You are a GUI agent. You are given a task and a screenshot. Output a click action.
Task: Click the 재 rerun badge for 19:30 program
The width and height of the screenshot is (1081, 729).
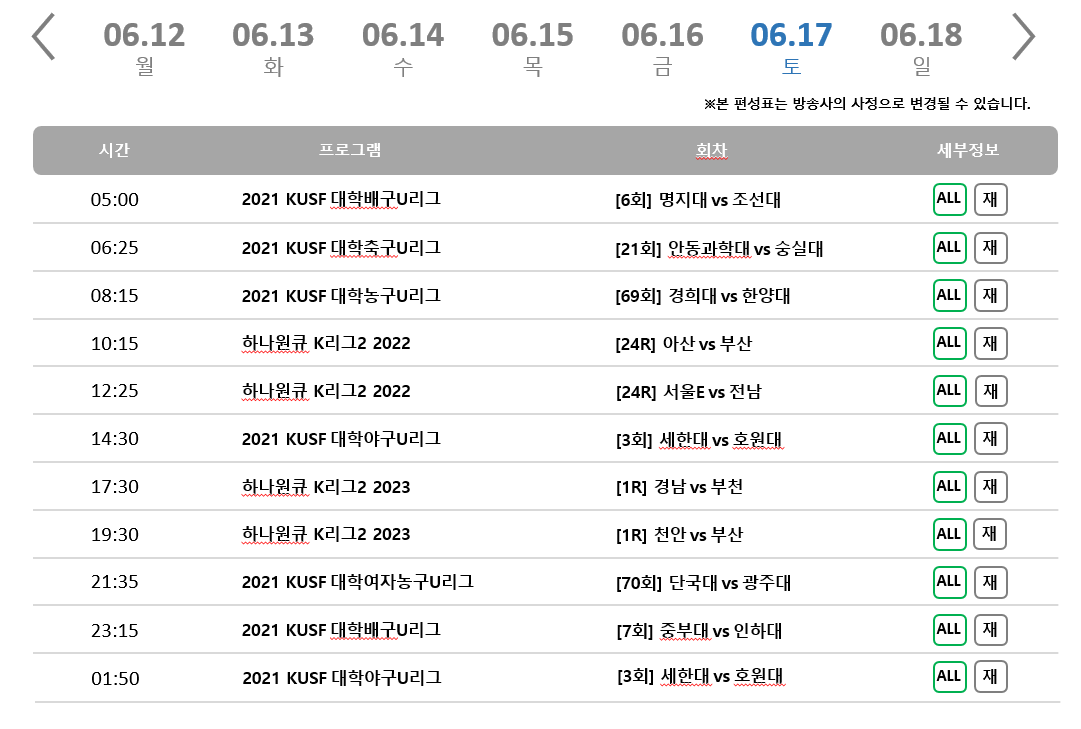pos(990,534)
